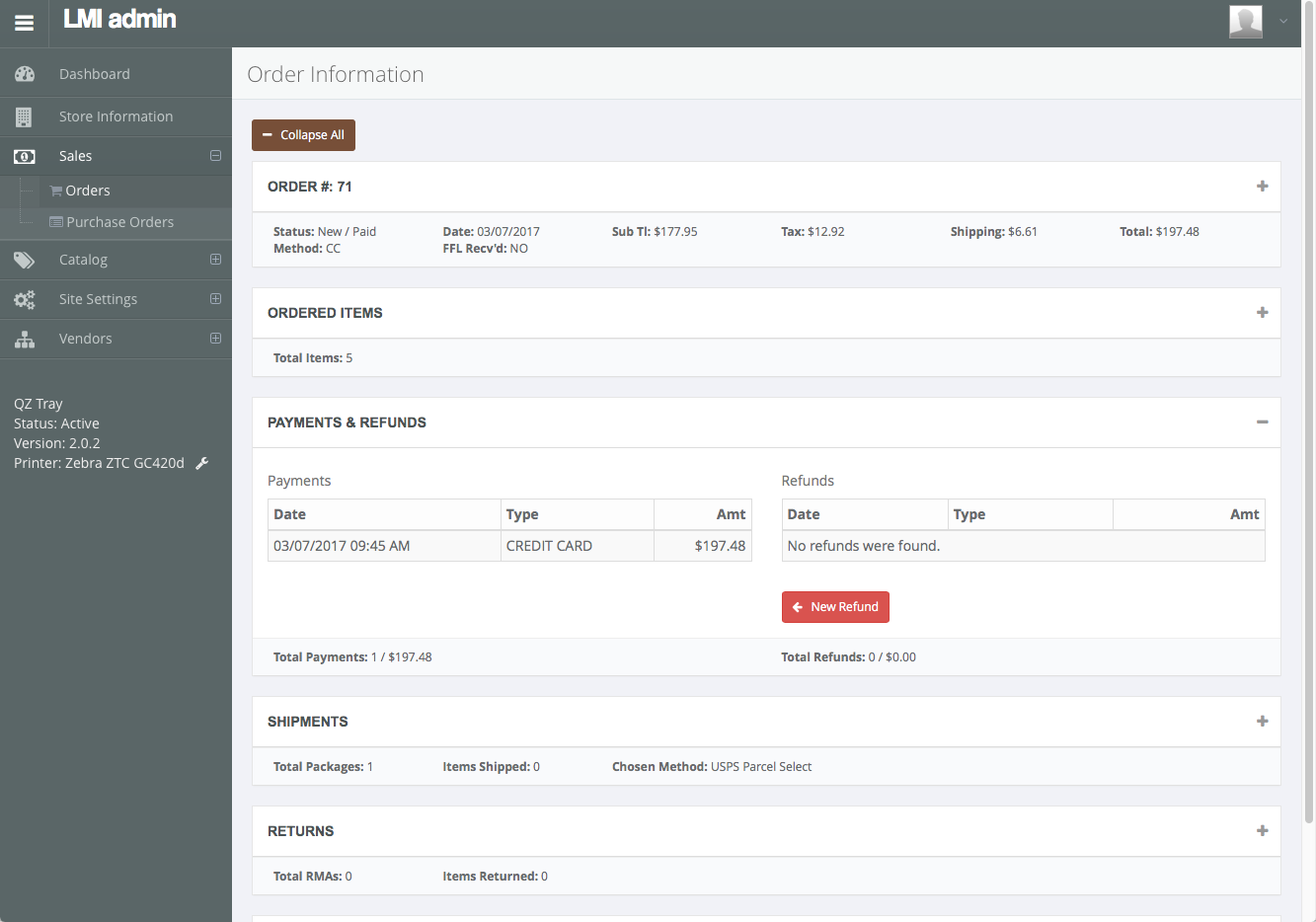Expand the Vendors plus toggle
This screenshot has width=1316, height=922.
point(215,339)
